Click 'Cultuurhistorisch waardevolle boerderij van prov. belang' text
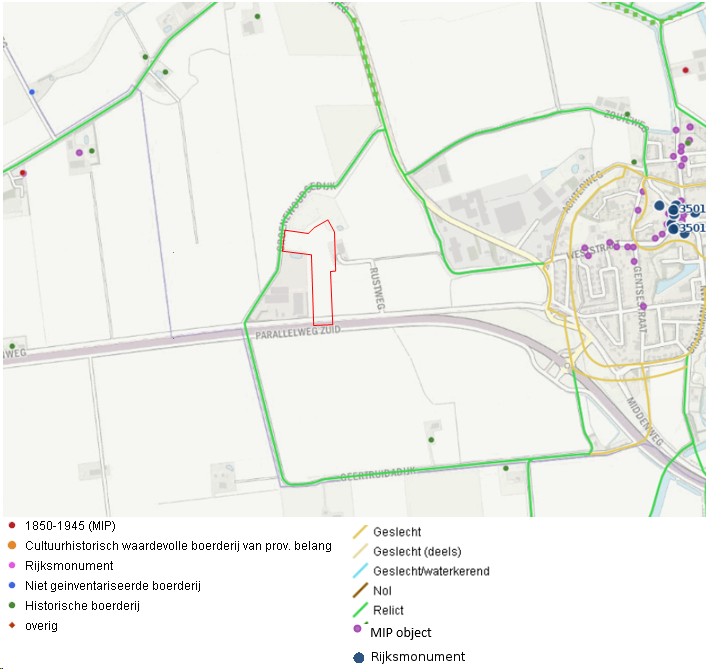Viewport: 707px width, 669px height. 179,546
